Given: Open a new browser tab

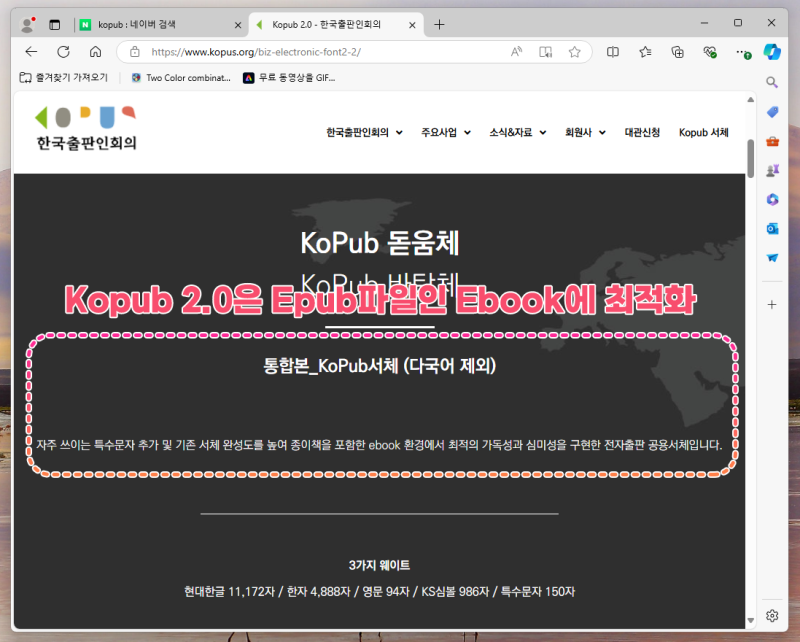Looking at the screenshot, I should [439, 24].
